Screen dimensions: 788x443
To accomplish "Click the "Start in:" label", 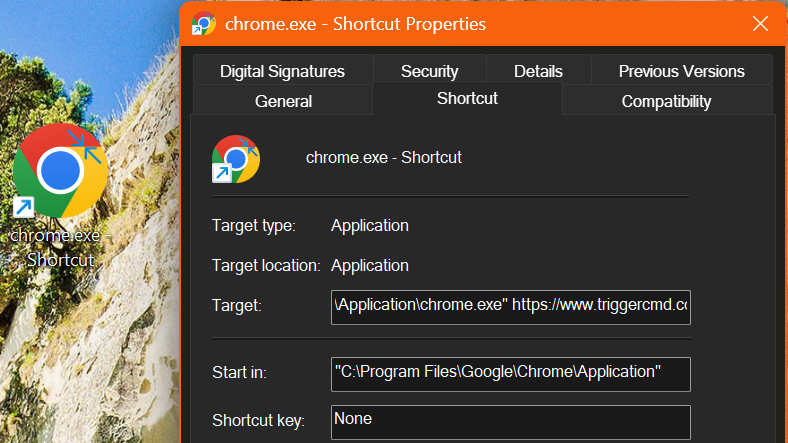I will tap(239, 373).
